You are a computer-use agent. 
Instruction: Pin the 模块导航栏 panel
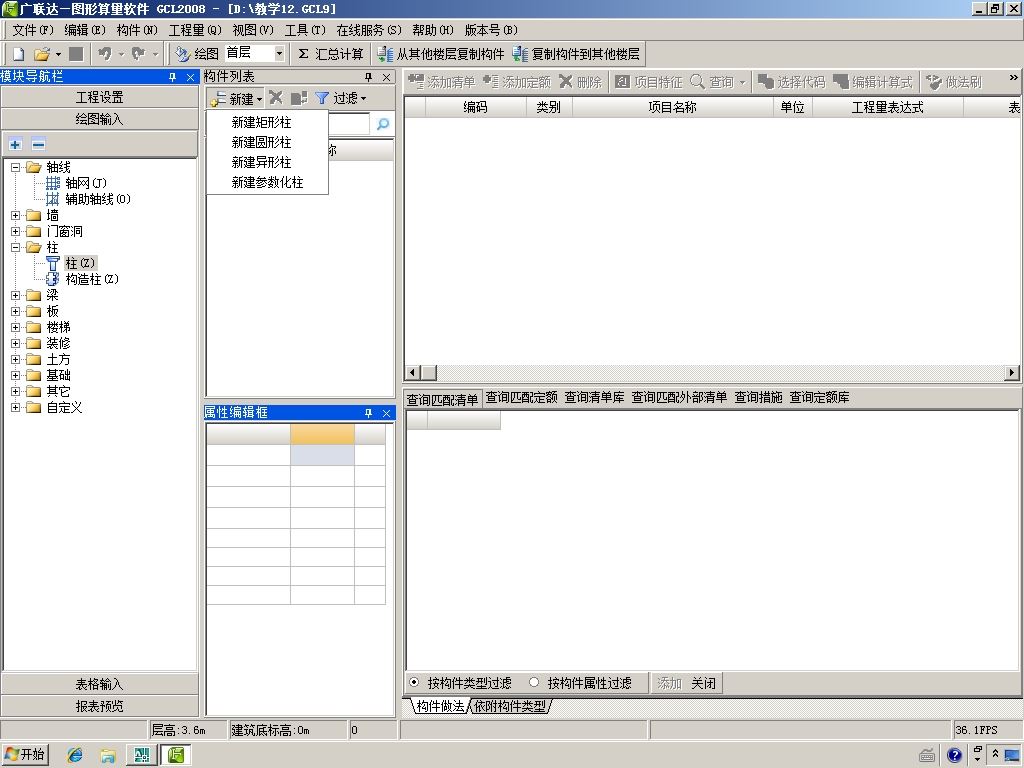coord(172,77)
